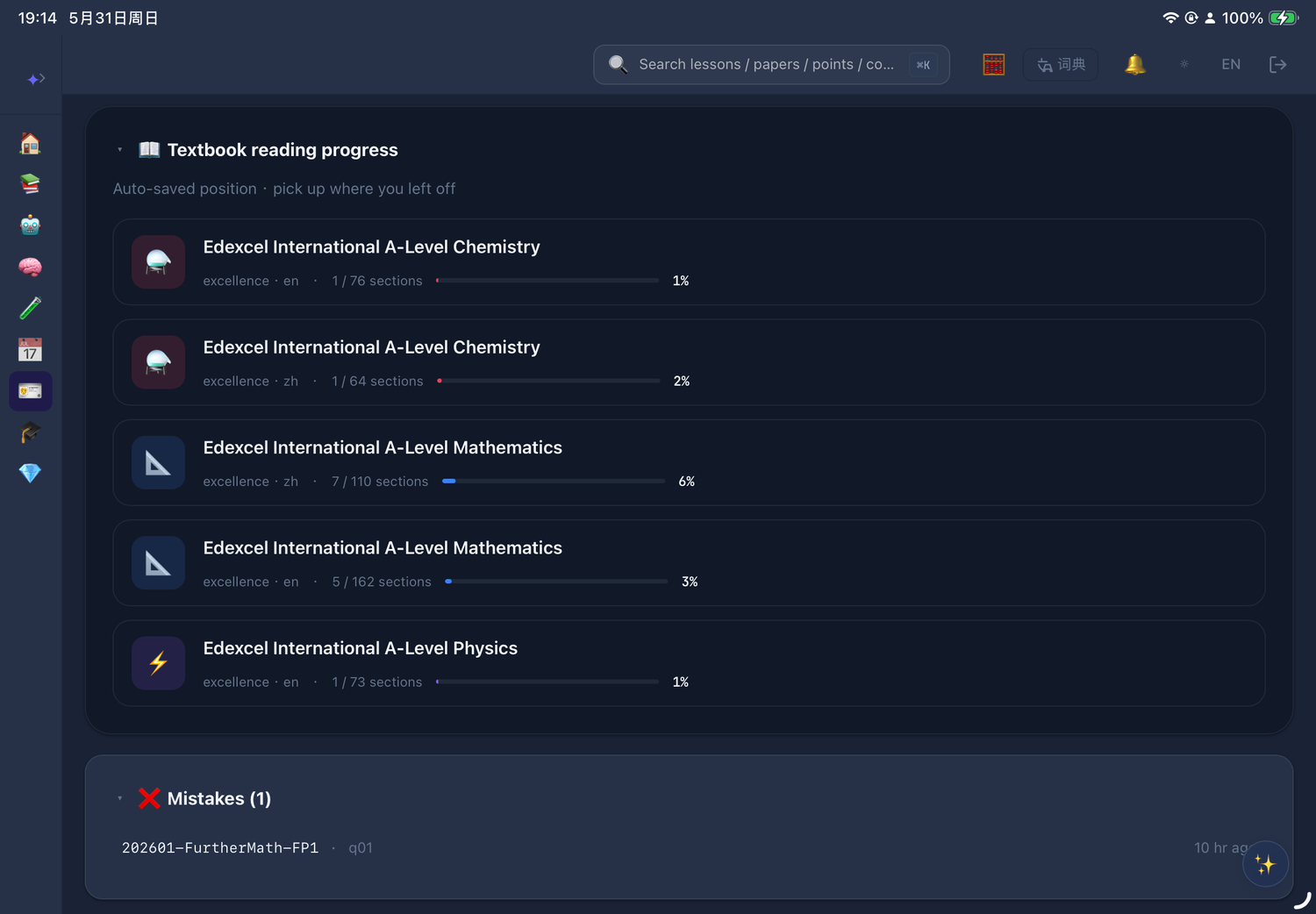This screenshot has height=914, width=1316.
Task: Click the "1 / 64 sections" text
Action: click(377, 381)
